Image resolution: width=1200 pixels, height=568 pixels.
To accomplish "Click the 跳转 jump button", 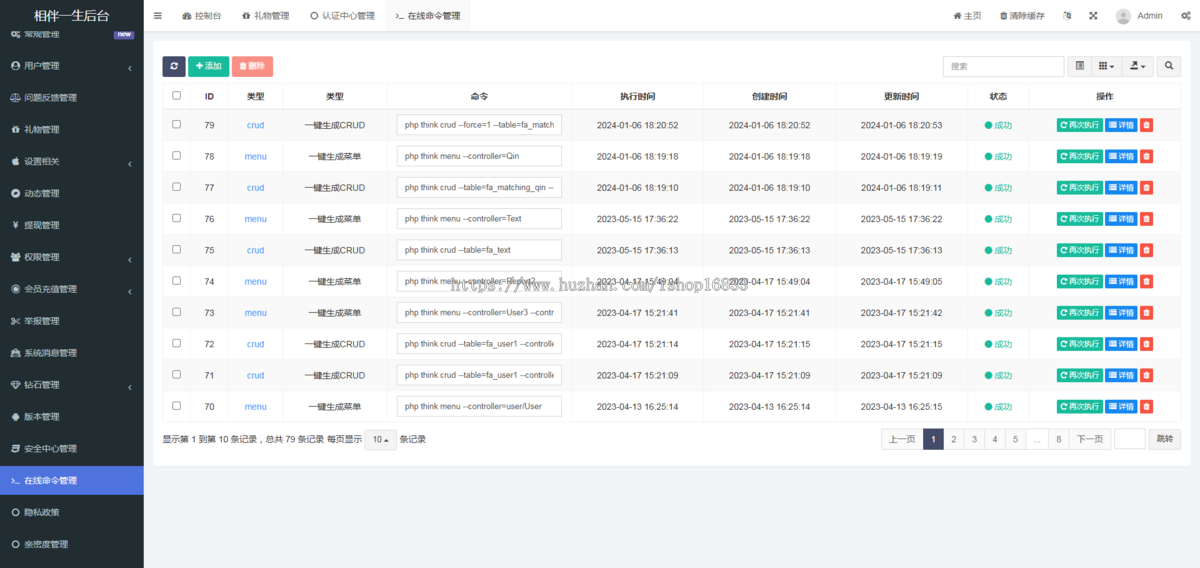I will coord(1164,439).
